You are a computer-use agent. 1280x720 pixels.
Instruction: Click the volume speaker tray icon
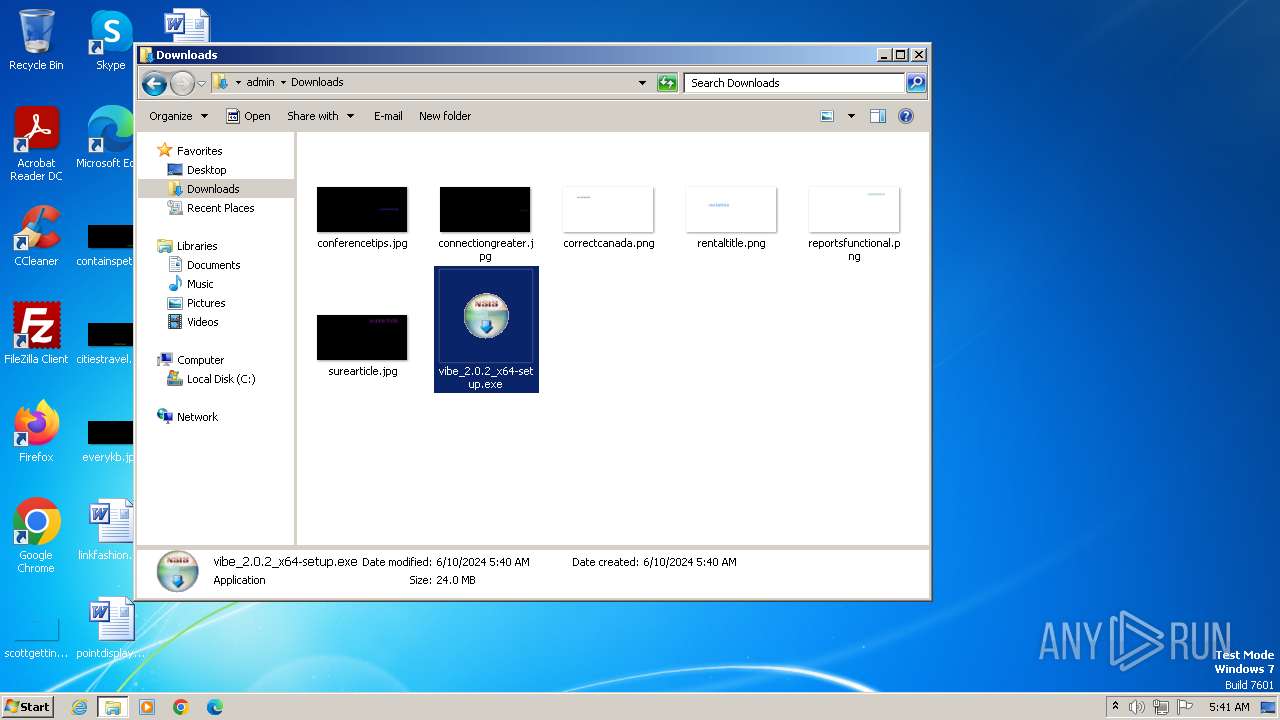coord(1137,707)
